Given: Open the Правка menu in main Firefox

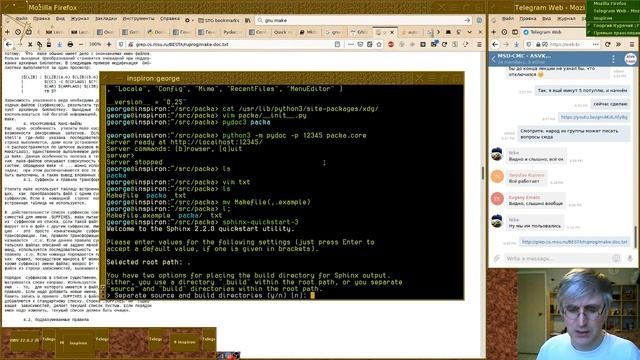Looking at the screenshot, I should point(41,19).
